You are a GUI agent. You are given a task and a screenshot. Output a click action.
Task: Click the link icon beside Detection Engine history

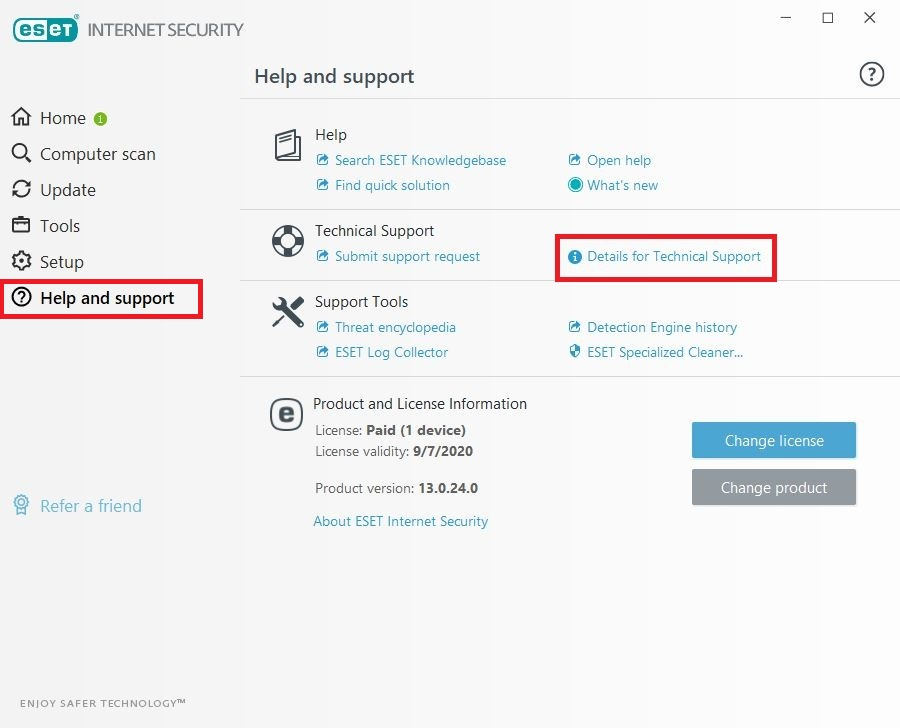tap(575, 326)
